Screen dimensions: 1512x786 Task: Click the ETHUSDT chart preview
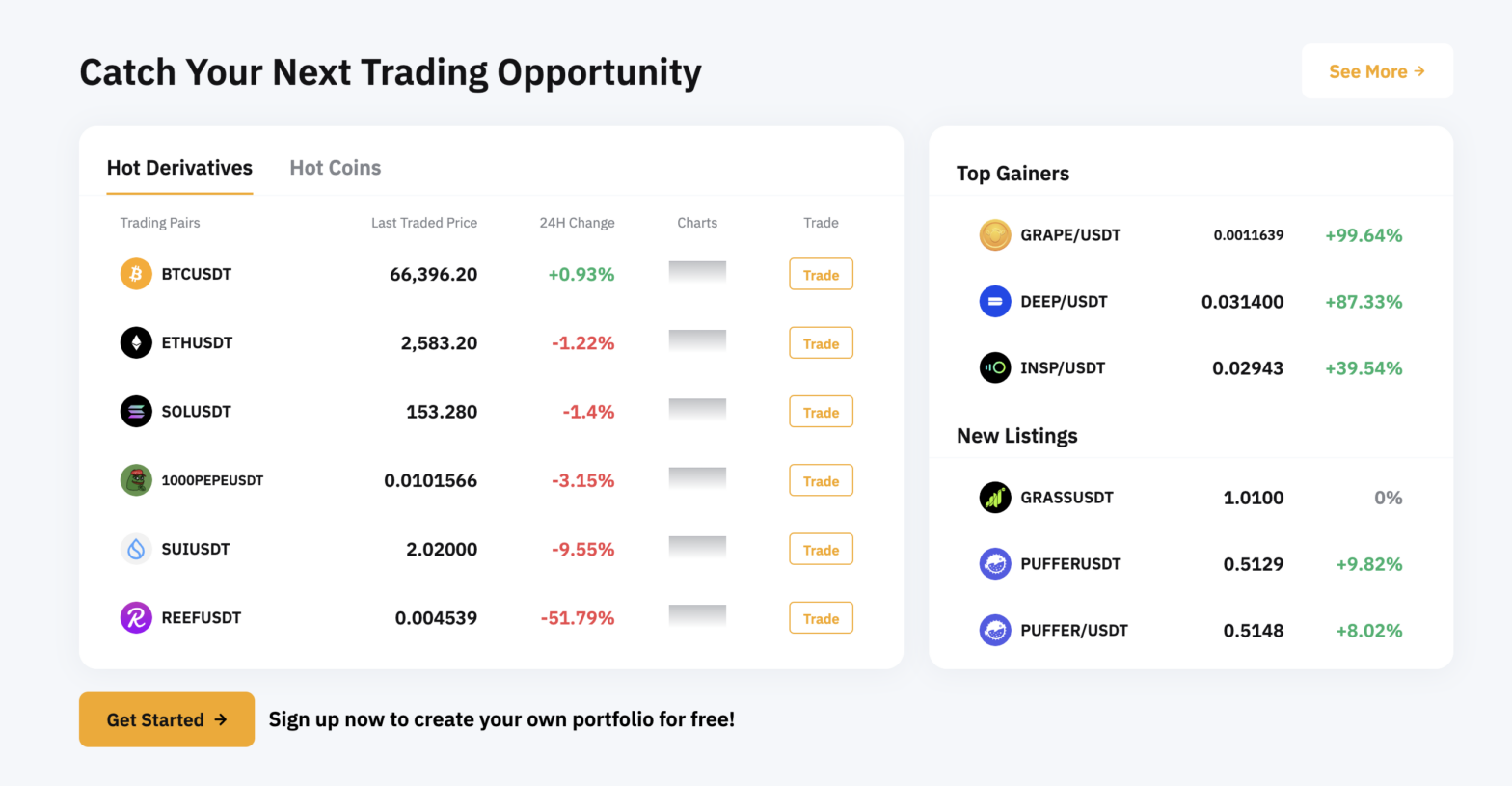pyautogui.click(x=696, y=342)
